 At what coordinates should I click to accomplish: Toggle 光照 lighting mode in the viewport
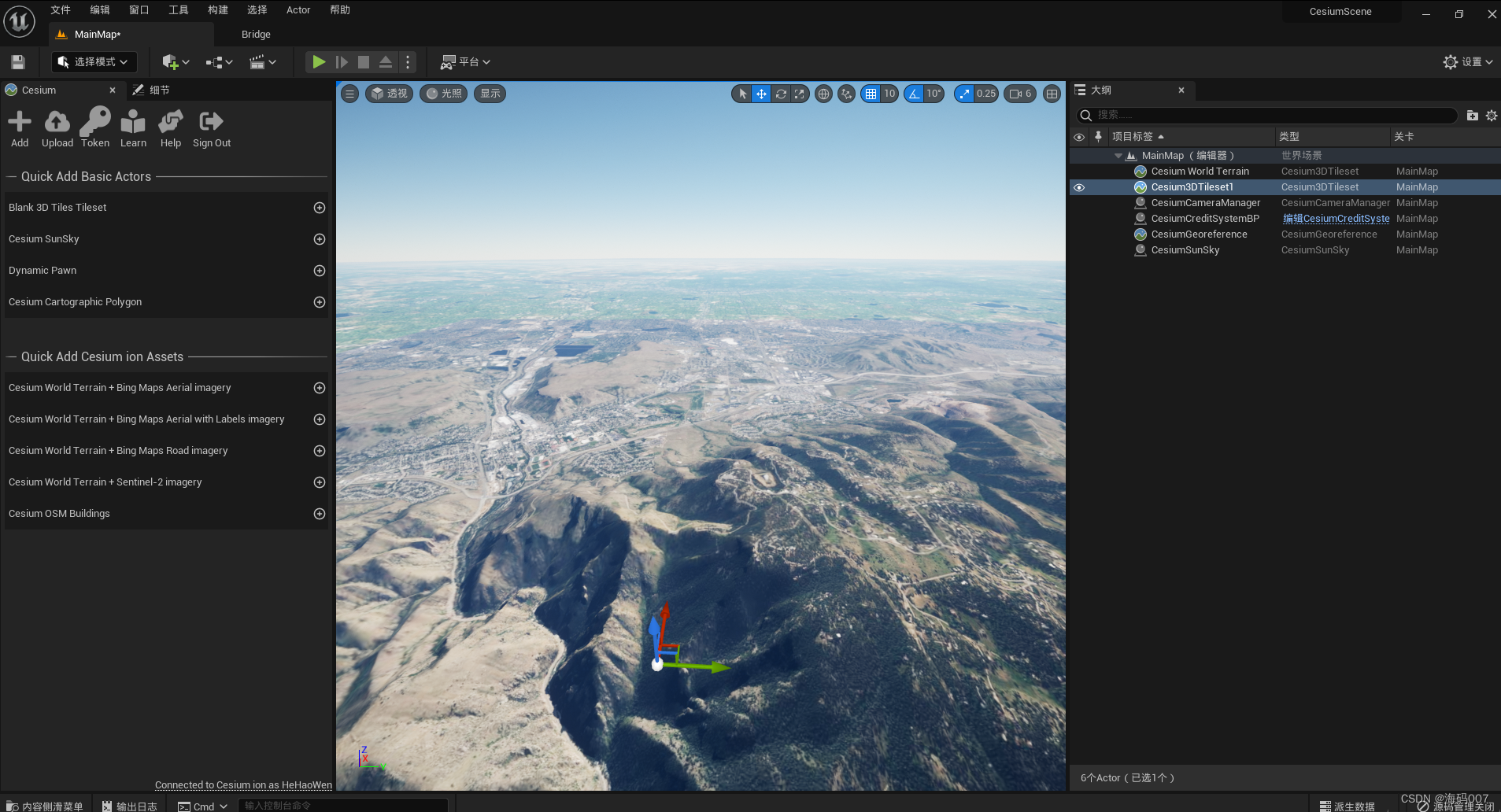click(443, 94)
